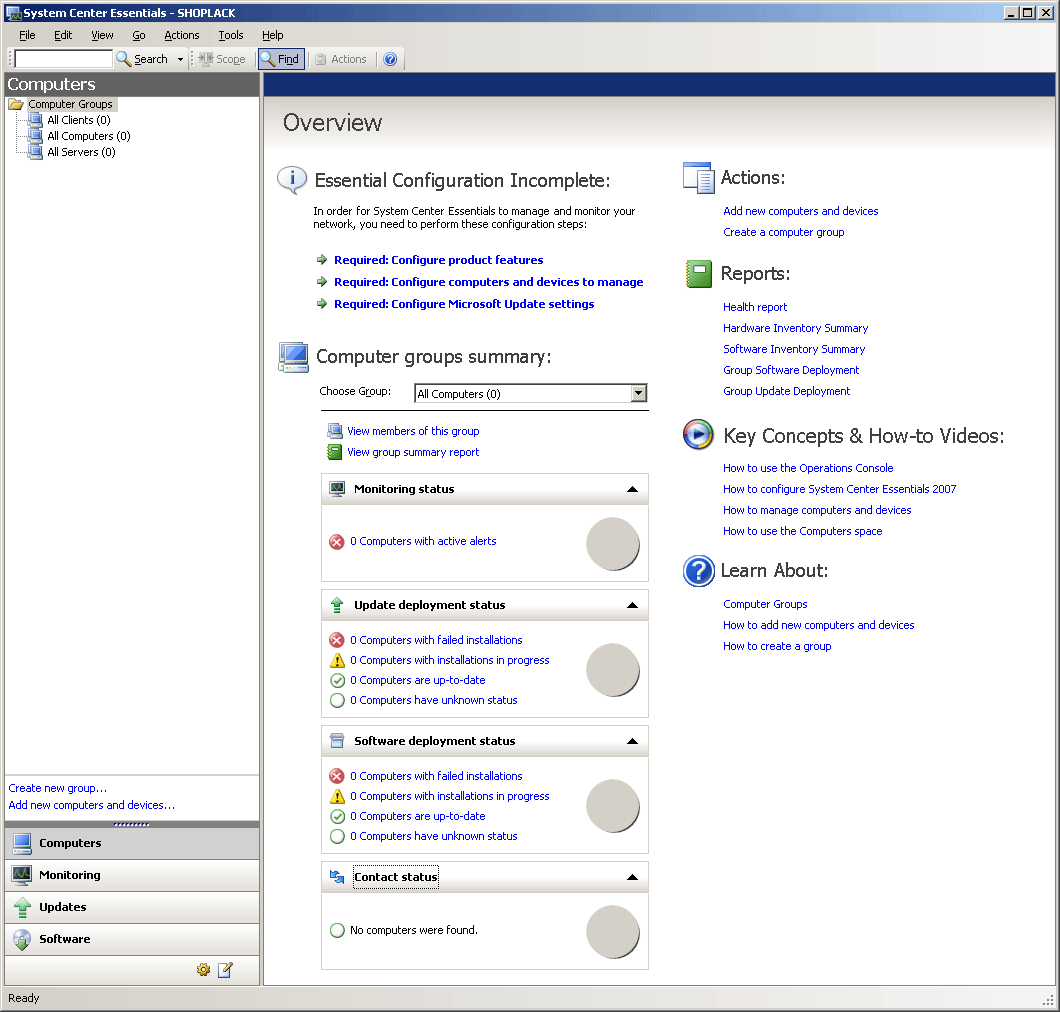Click View members of this group
The height and width of the screenshot is (1012, 1060).
[413, 431]
